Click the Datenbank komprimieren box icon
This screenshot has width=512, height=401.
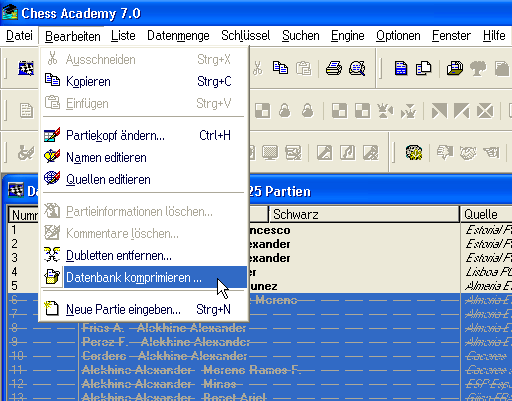click(52, 277)
